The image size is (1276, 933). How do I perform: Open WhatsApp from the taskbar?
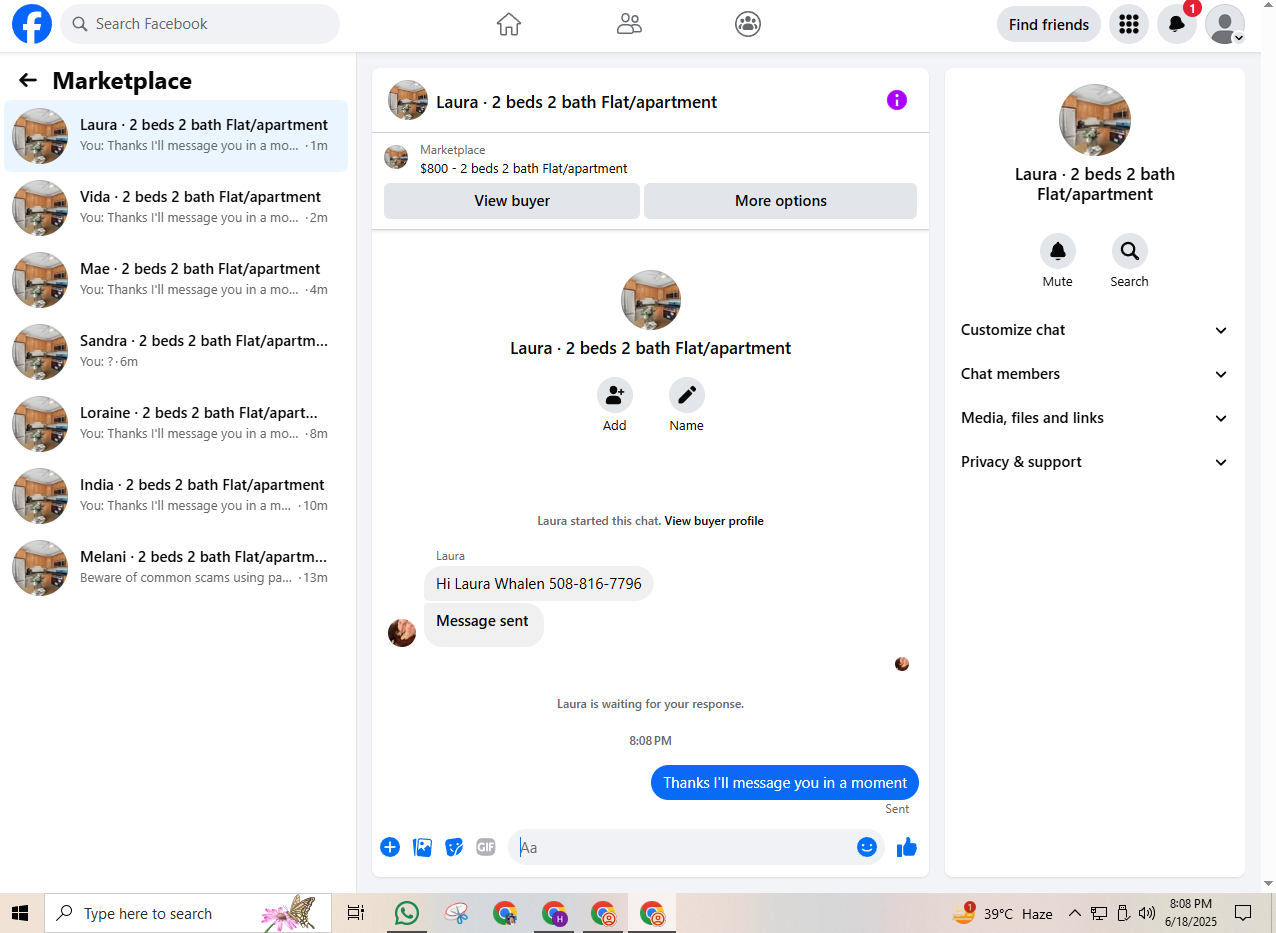point(407,913)
